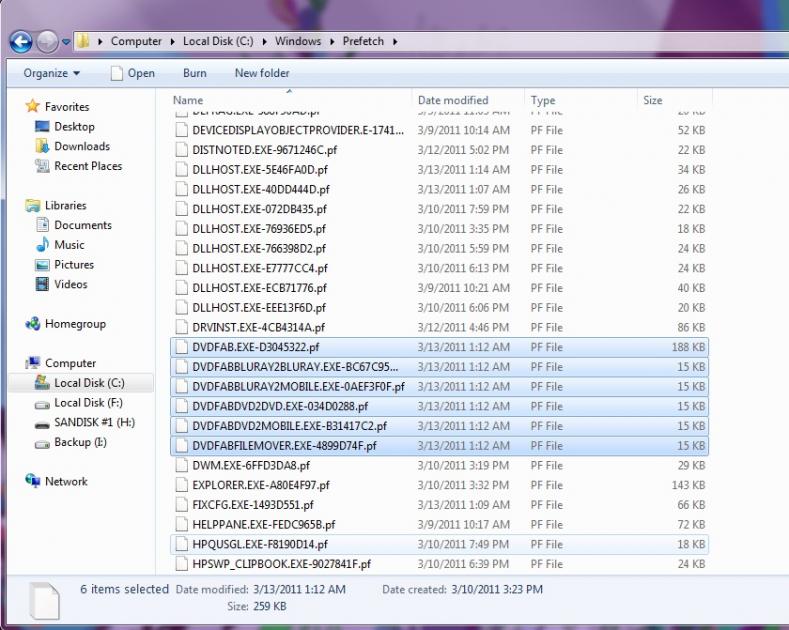Open the Videos library icon
The height and width of the screenshot is (630, 789).
coord(42,284)
